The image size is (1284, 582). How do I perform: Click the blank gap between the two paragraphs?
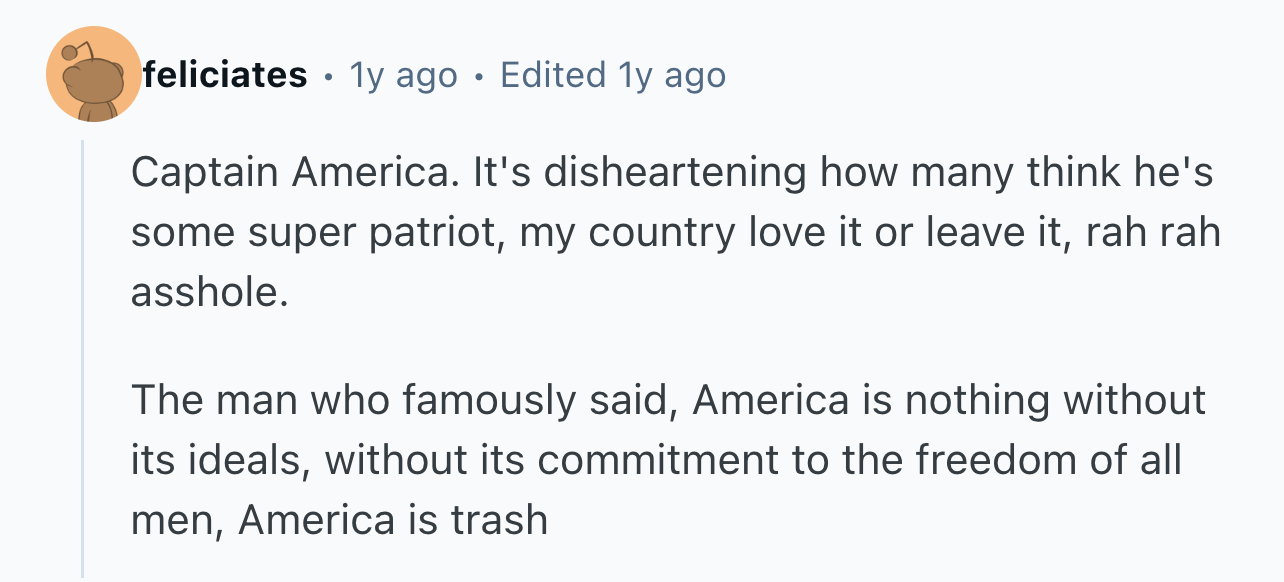pos(600,346)
